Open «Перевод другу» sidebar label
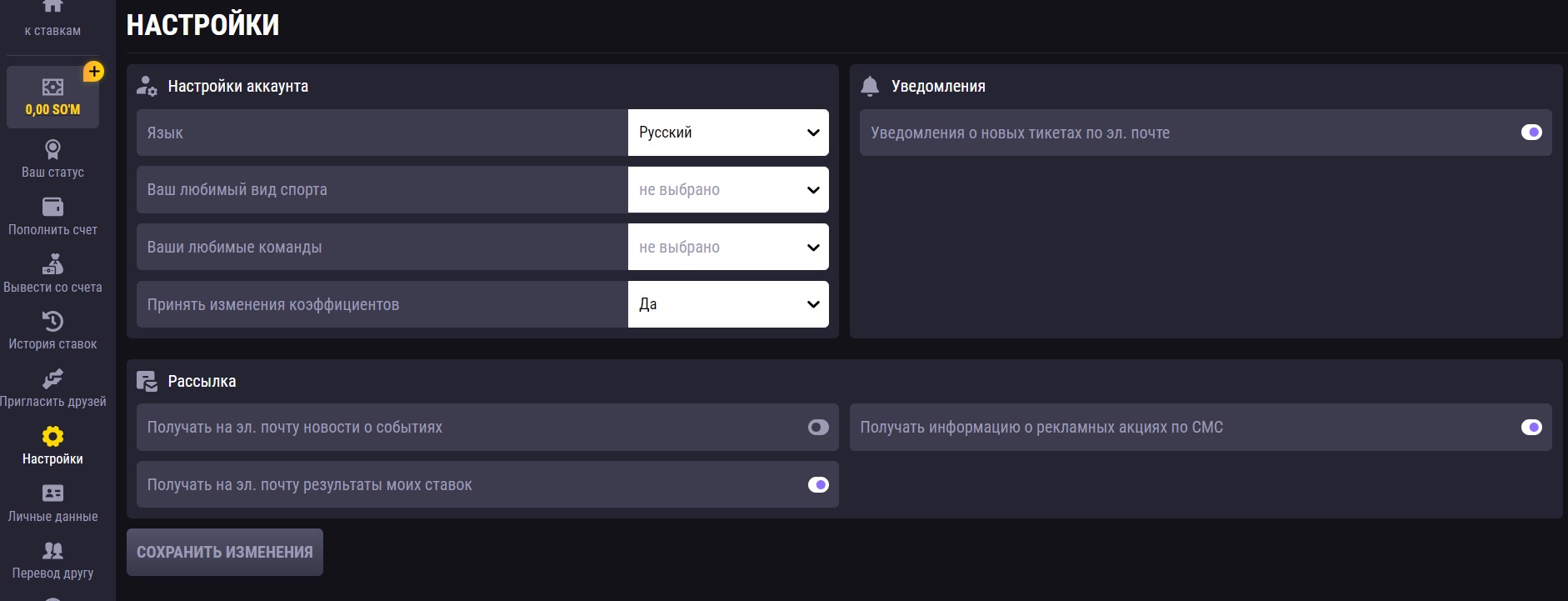Image resolution: width=1568 pixels, height=601 pixels. 52,573
